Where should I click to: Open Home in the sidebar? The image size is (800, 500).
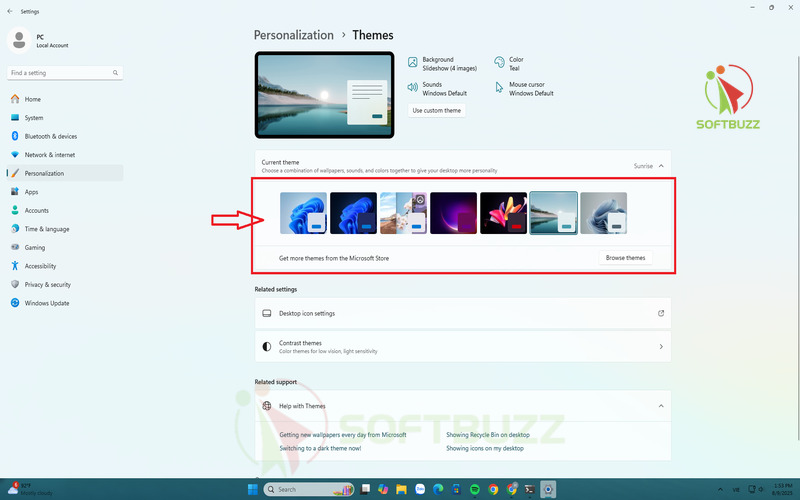(65, 99)
